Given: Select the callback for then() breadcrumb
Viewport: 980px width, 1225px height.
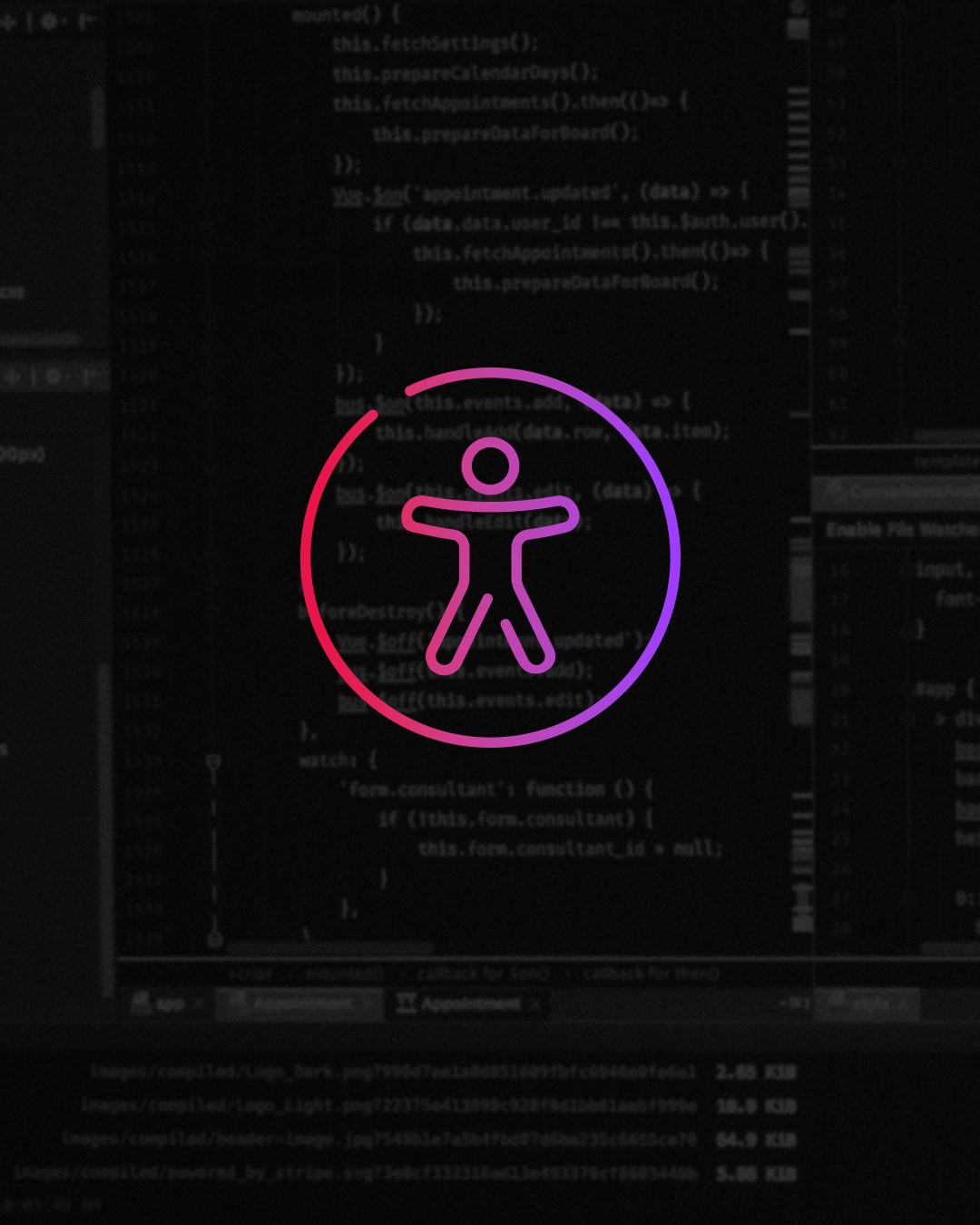Looking at the screenshot, I should [651, 974].
